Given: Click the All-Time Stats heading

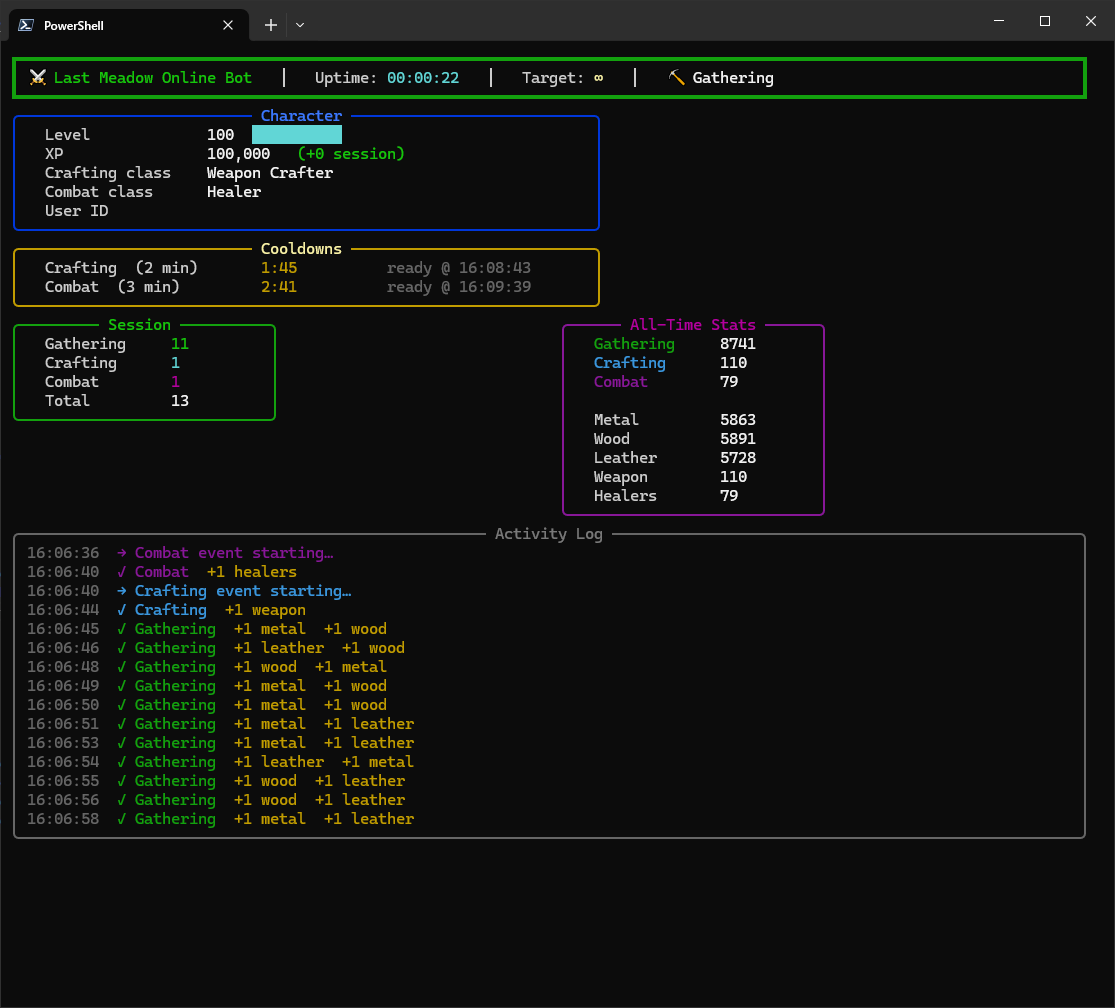Looking at the screenshot, I should tap(693, 325).
